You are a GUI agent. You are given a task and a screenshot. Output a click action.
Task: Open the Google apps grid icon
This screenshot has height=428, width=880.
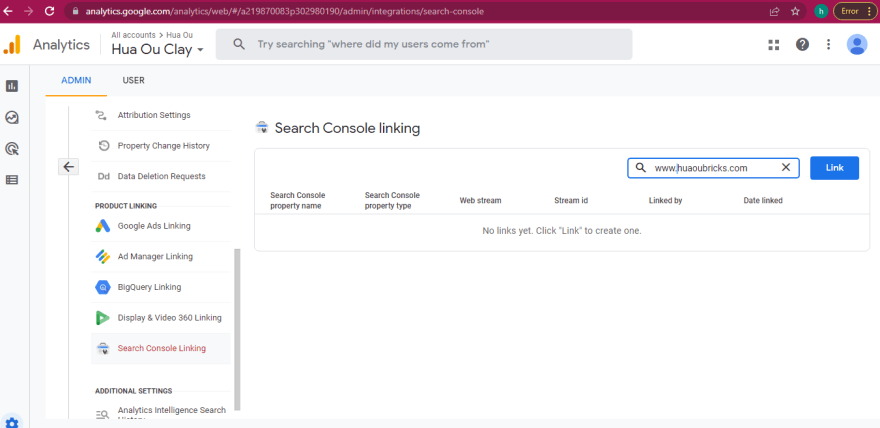tap(774, 45)
